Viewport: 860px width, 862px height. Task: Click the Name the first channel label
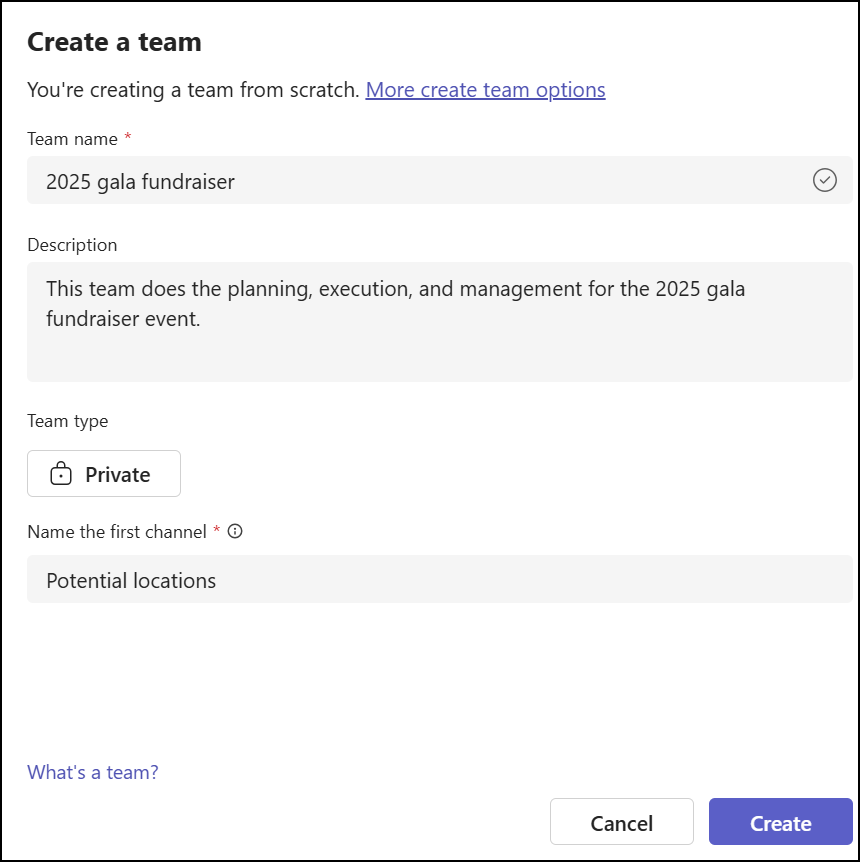click(118, 531)
